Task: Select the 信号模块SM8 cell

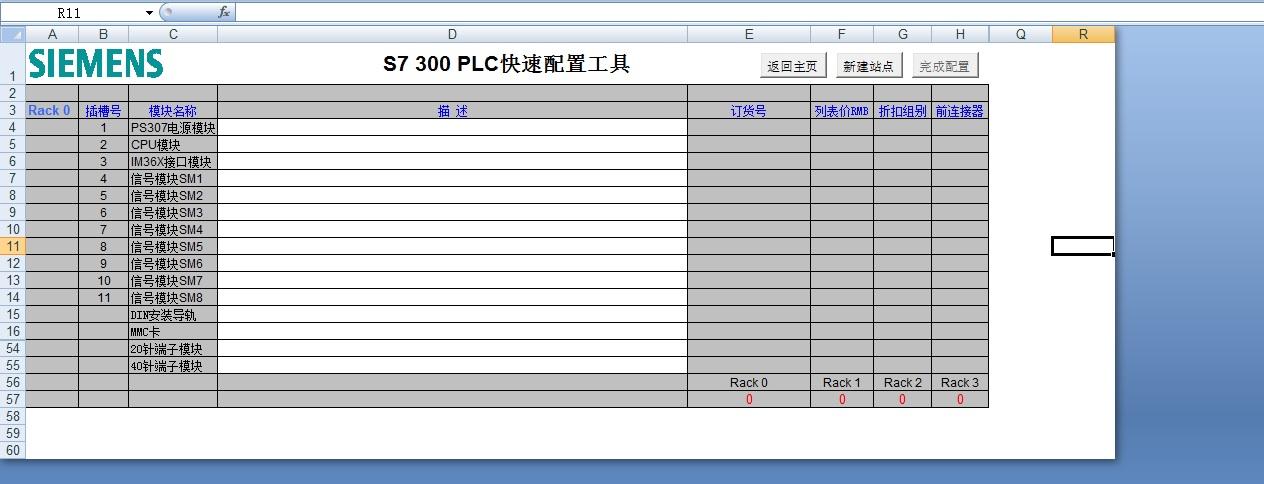Action: pyautogui.click(x=173, y=298)
